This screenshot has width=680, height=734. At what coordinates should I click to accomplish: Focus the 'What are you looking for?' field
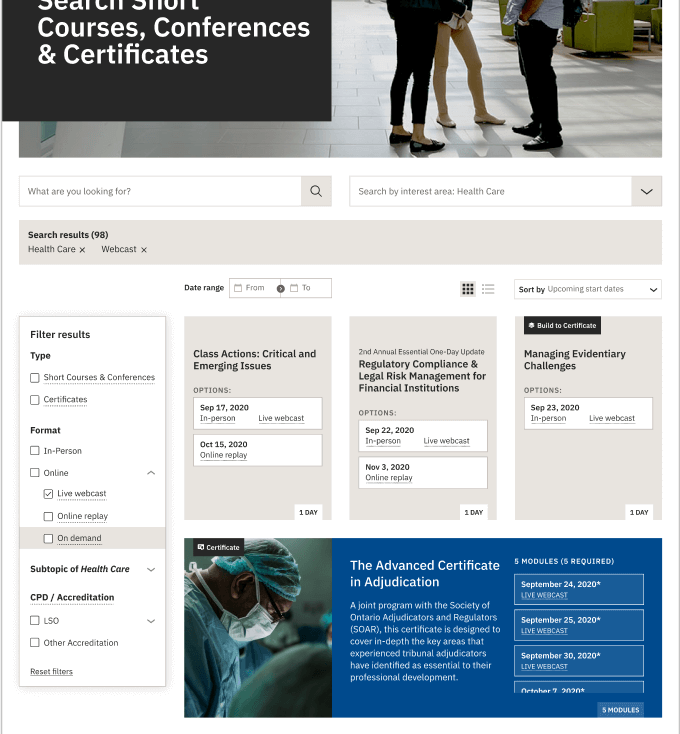160,191
